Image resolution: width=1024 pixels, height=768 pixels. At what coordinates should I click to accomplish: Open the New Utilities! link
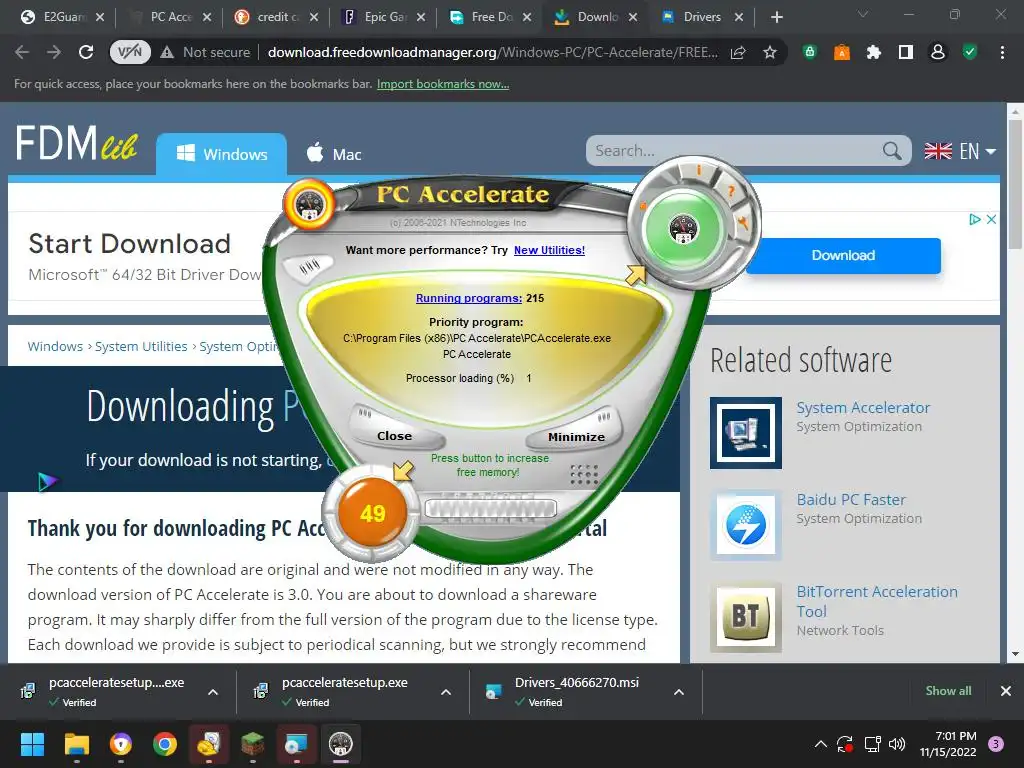click(549, 250)
